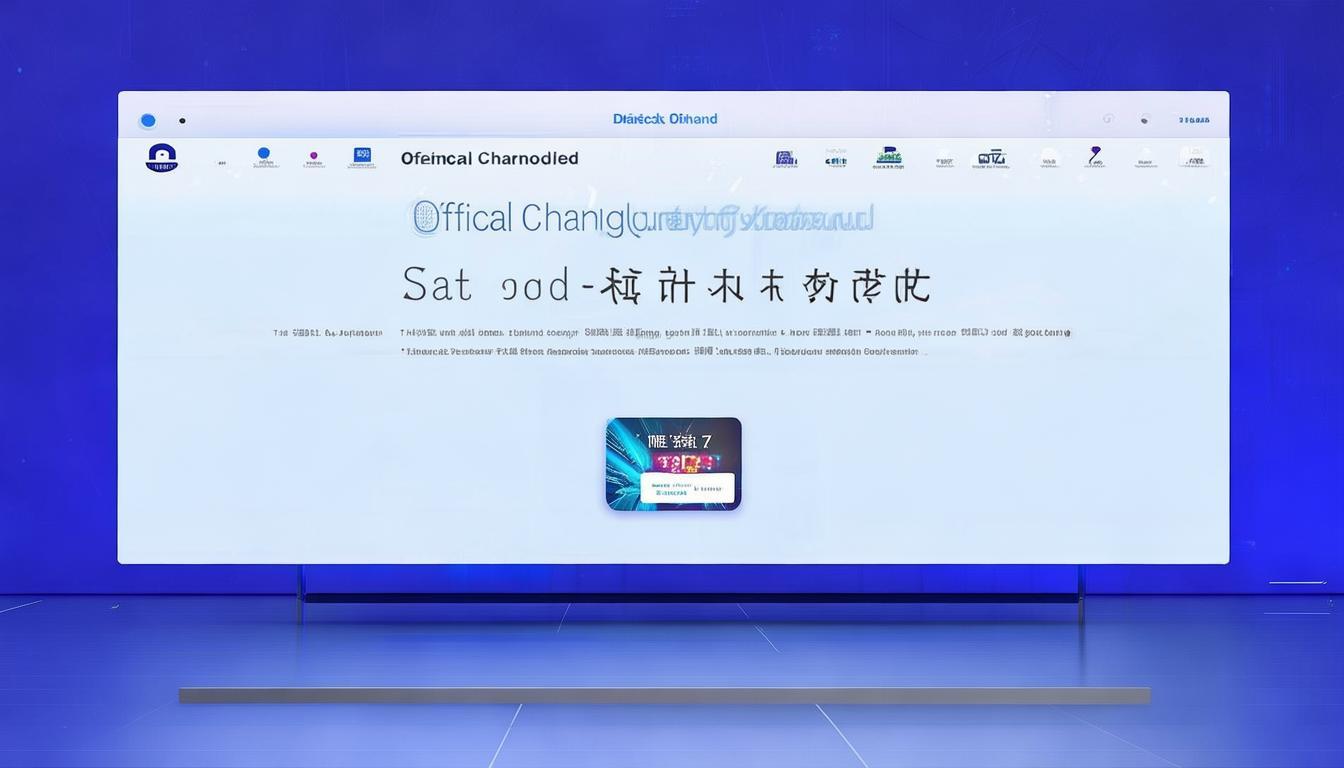Open the colorful neon thumbnail card
The width and height of the screenshot is (1344, 768).
[x=673, y=464]
